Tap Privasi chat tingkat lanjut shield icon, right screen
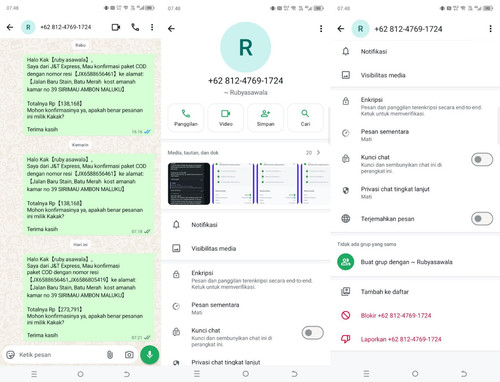500x382 pixels. click(346, 190)
